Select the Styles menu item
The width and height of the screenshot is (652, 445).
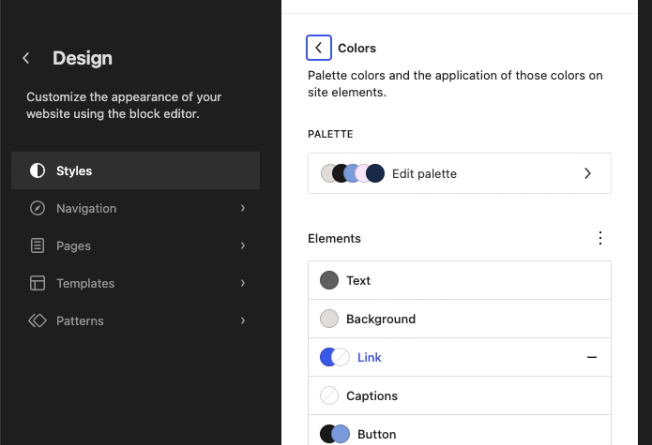(x=135, y=171)
